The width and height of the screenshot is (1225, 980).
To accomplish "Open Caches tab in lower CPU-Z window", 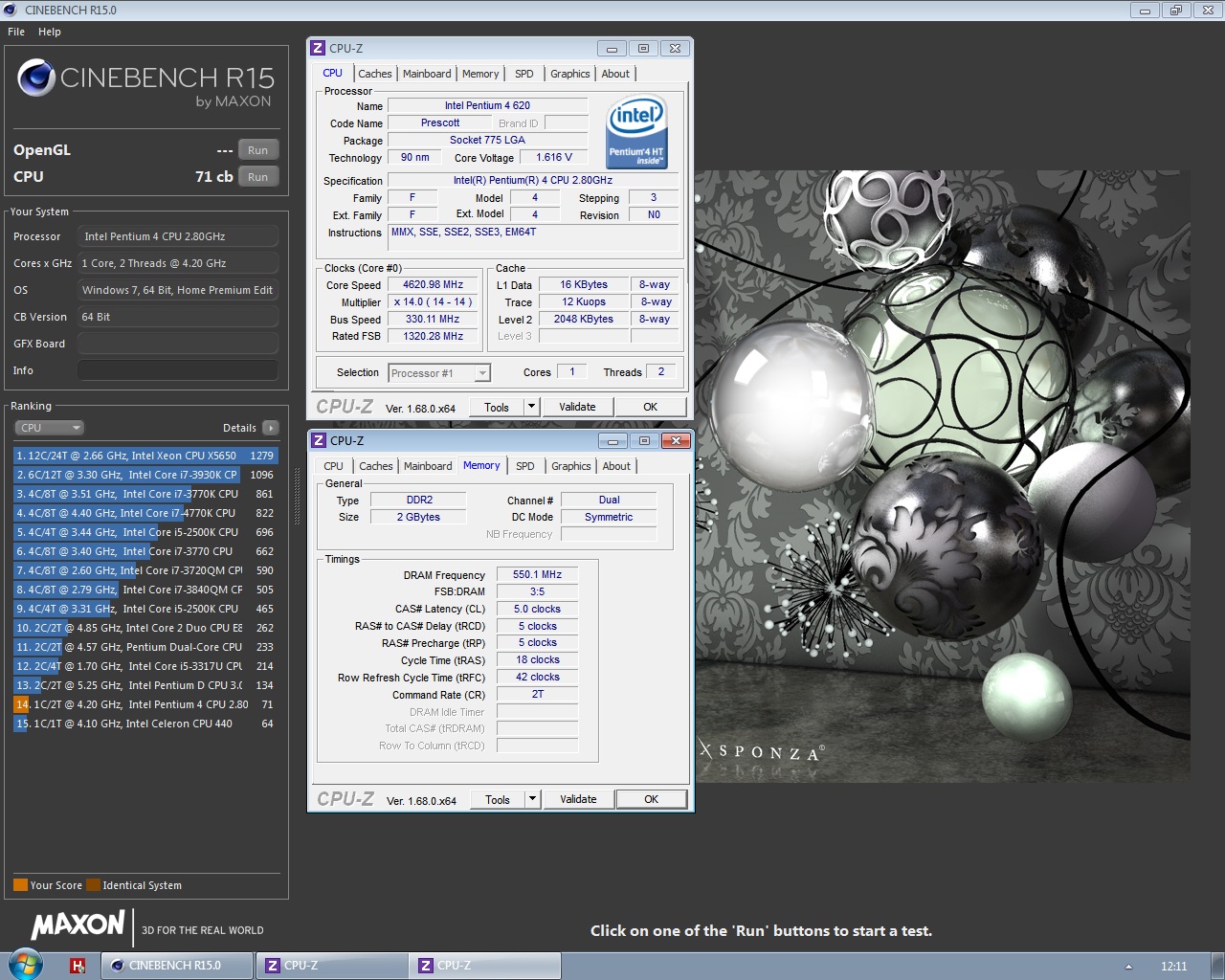I will click(x=376, y=466).
